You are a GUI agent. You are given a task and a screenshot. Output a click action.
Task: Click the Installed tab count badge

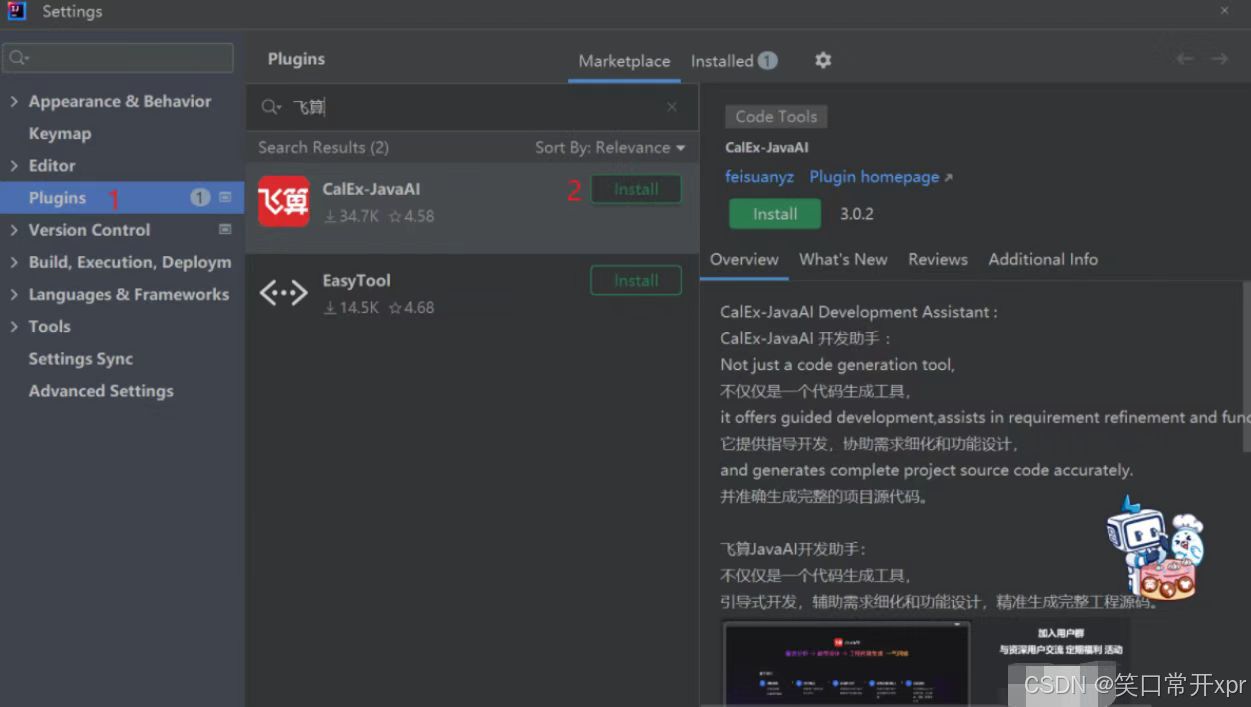pos(767,61)
